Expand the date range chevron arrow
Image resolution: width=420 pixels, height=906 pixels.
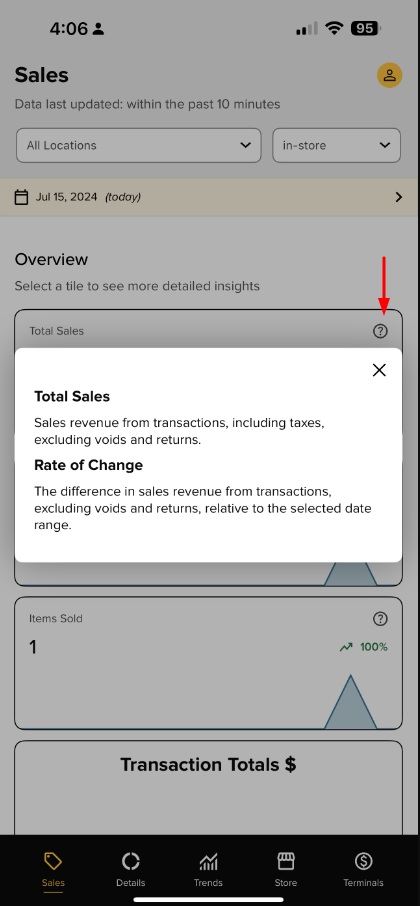click(399, 197)
